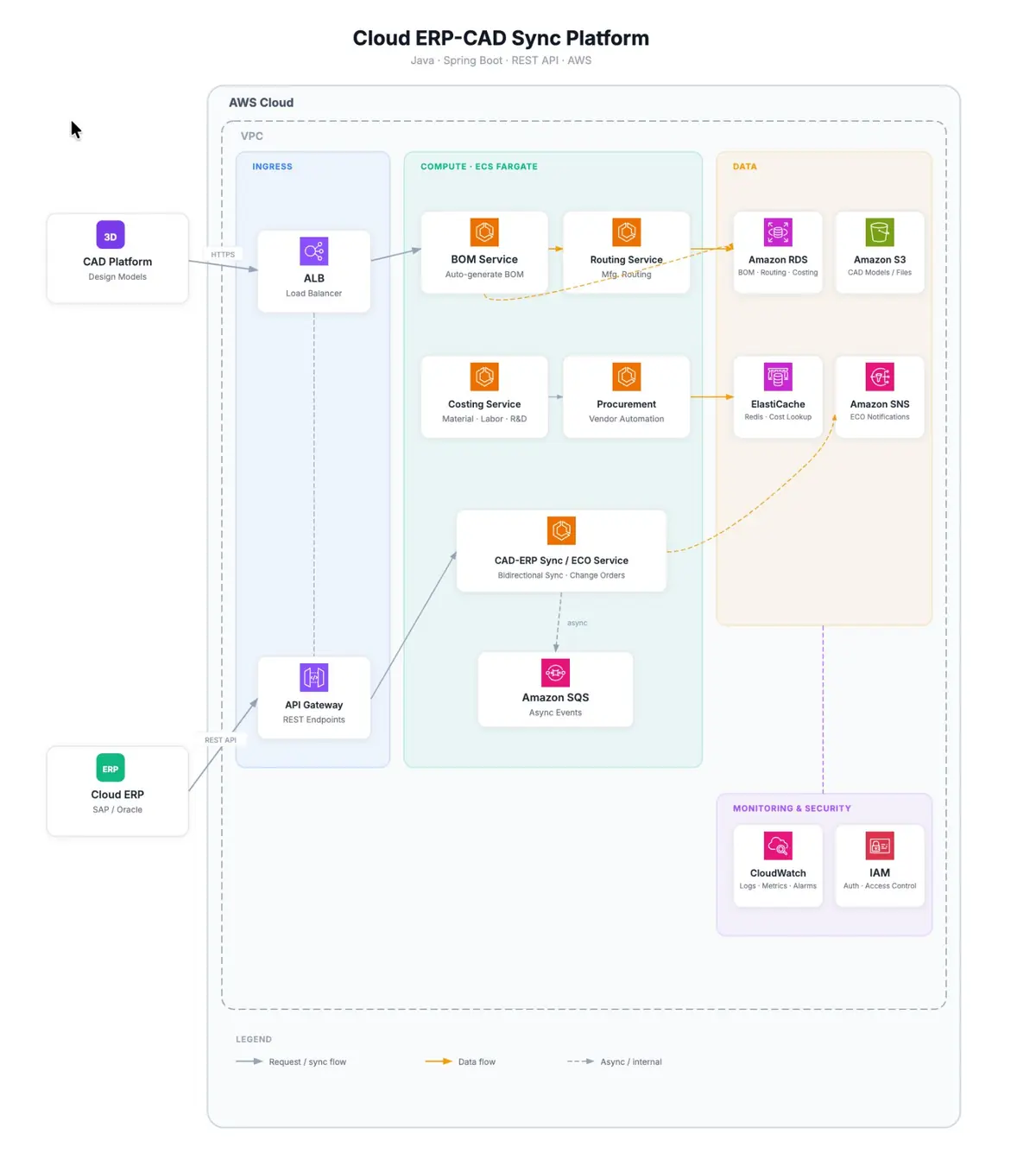Viewport: 1036px width, 1166px height.
Task: Open the Amazon S3 bucket icon
Action: coord(879,231)
